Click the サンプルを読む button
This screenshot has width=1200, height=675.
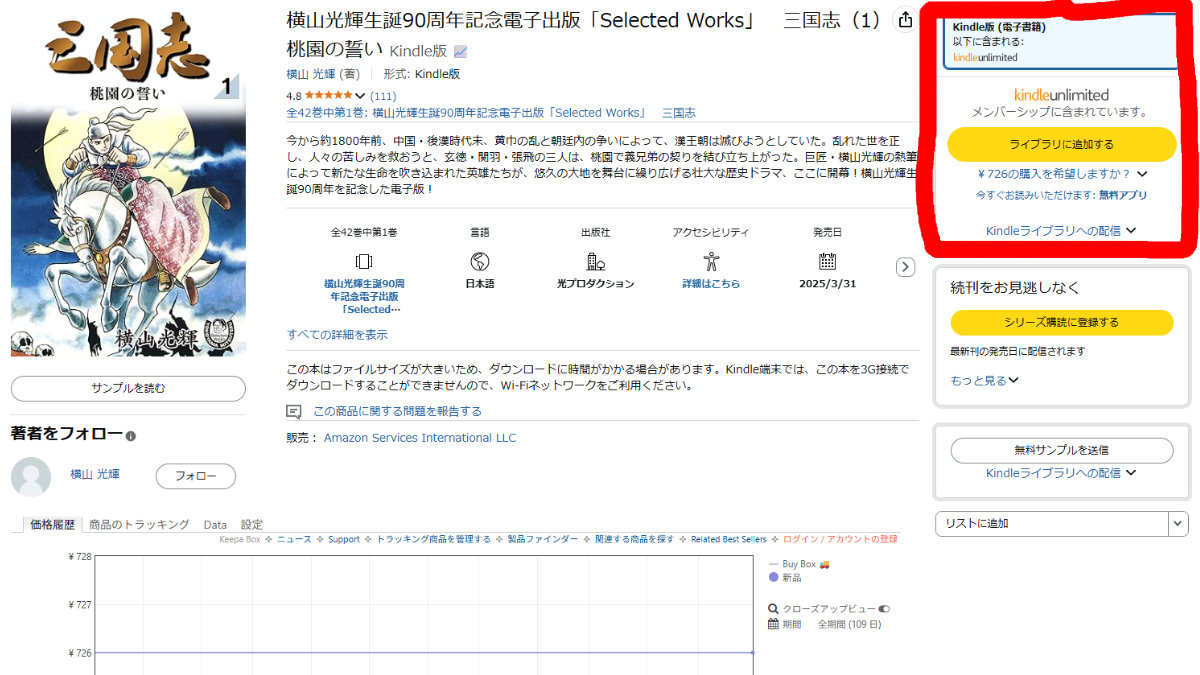(x=128, y=388)
